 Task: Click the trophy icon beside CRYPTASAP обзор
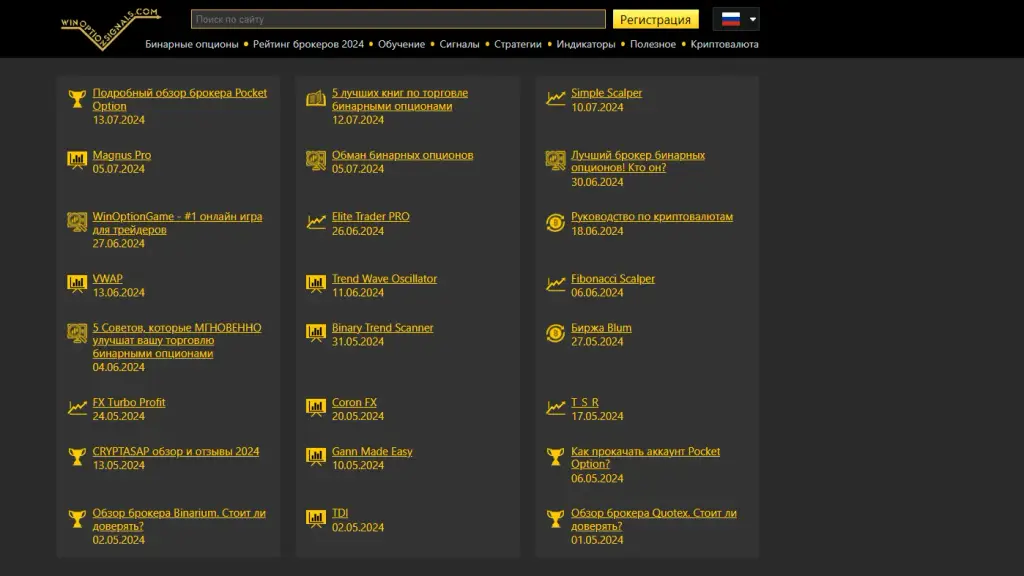(77, 457)
